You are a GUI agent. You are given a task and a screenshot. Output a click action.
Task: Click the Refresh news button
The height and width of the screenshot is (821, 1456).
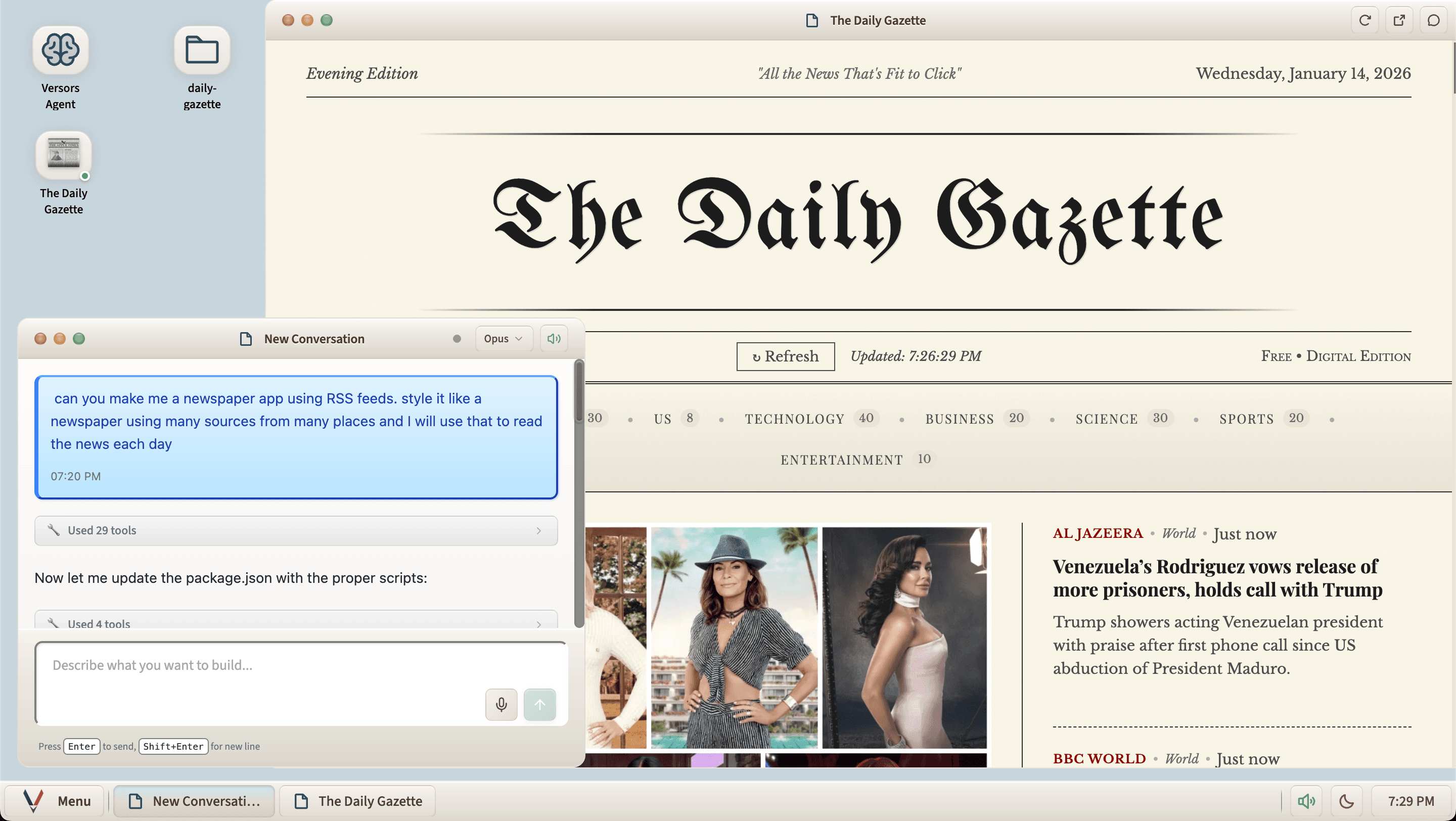785,356
